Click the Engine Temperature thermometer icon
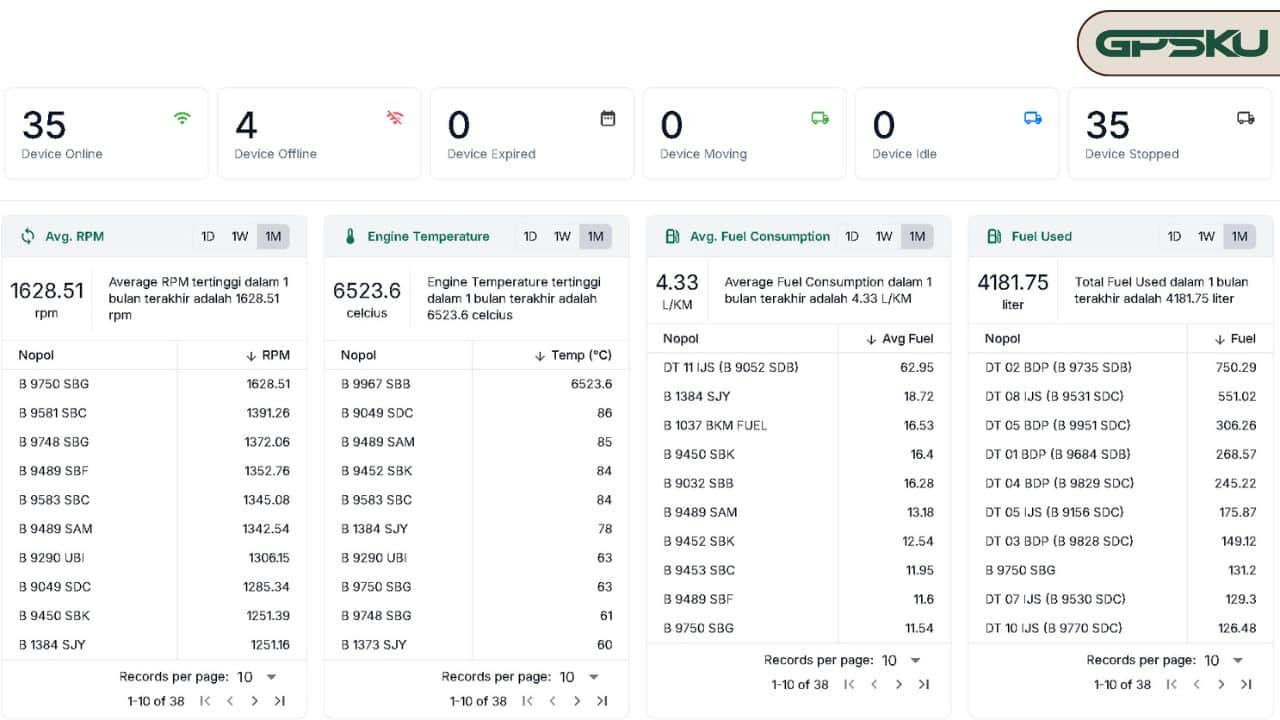1280x720 pixels. [x=350, y=237]
